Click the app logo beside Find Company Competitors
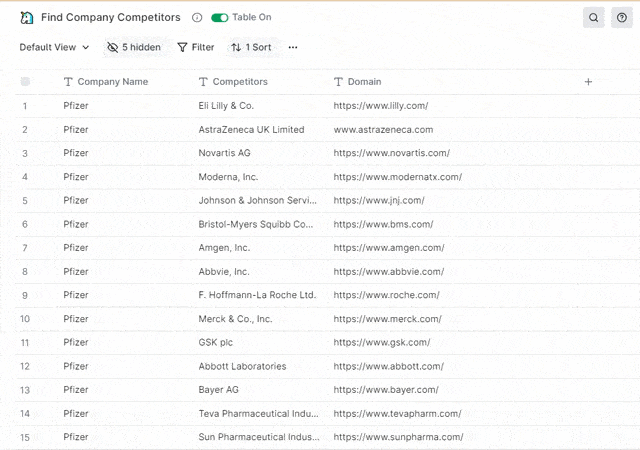This screenshot has height=450, width=640. coord(27,18)
